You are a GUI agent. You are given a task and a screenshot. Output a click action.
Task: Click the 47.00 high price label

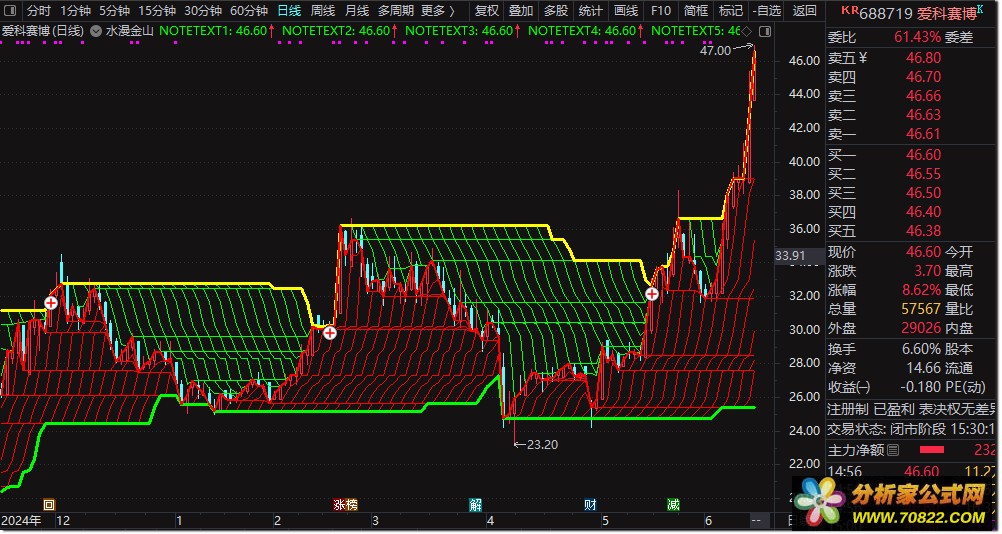(716, 50)
